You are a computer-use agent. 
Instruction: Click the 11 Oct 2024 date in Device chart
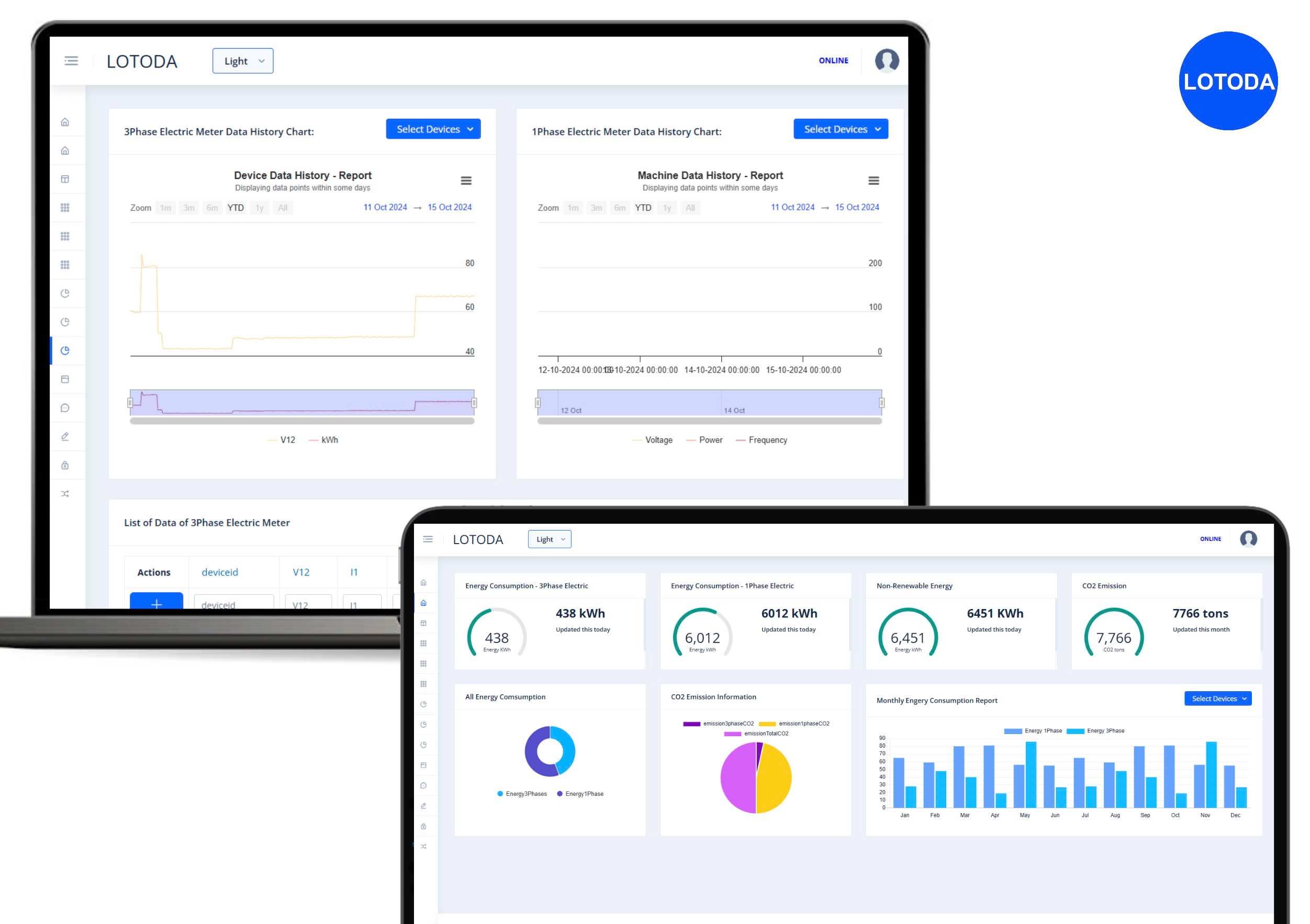tap(385, 207)
